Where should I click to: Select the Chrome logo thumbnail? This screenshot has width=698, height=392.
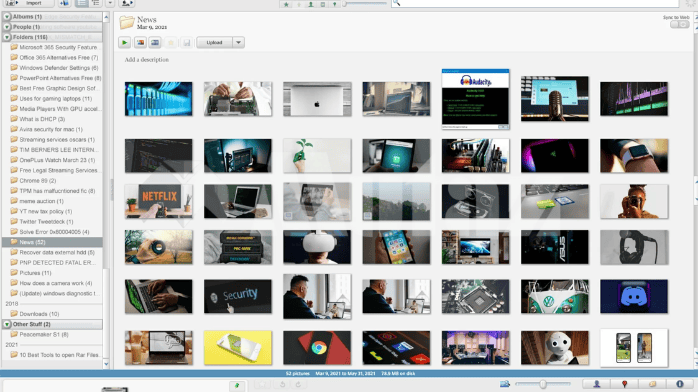click(317, 348)
